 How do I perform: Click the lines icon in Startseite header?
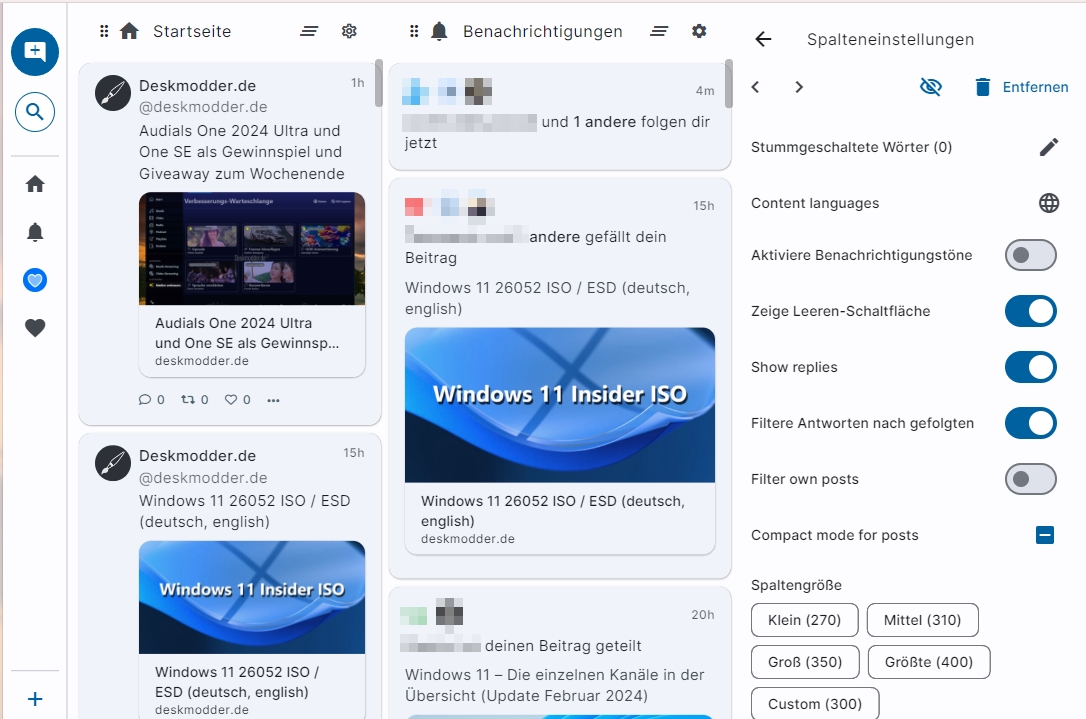309,31
